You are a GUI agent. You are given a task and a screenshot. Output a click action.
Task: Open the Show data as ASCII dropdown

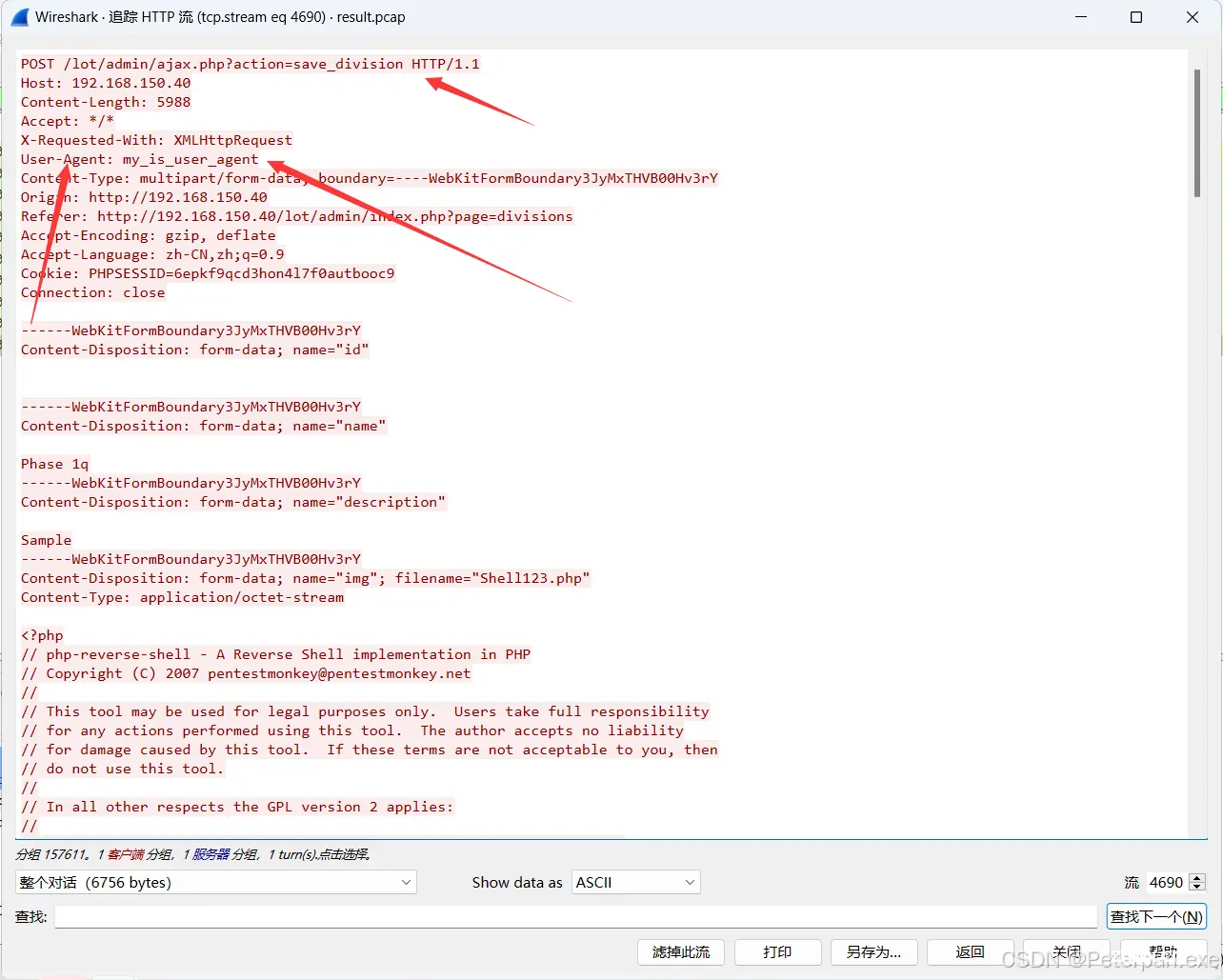pyautogui.click(x=636, y=882)
